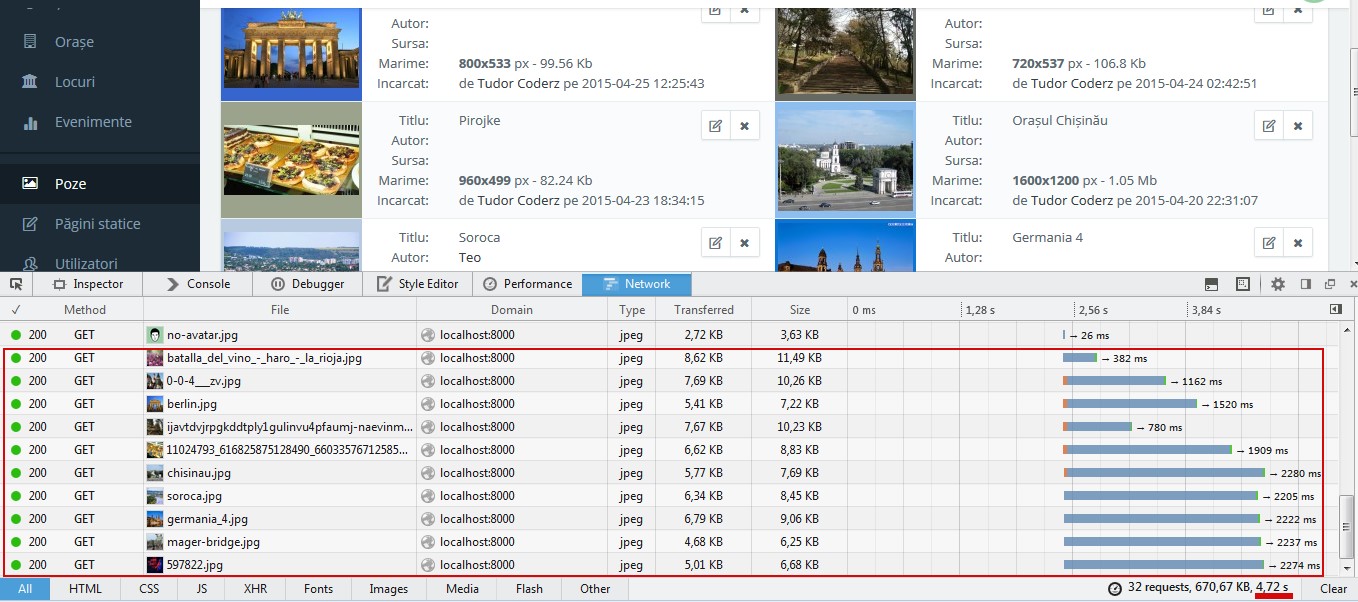Delete the Germania 4 photo
Image resolution: width=1358 pixels, height=602 pixels.
tap(1297, 242)
